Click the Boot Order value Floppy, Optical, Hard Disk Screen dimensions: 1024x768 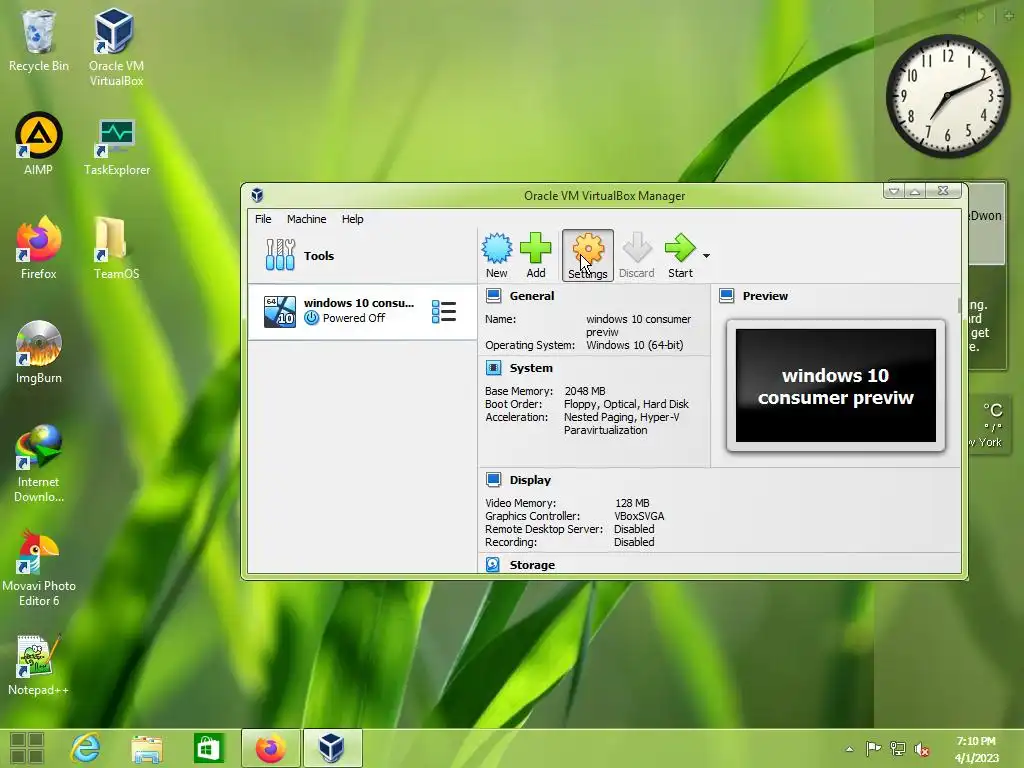(626, 404)
